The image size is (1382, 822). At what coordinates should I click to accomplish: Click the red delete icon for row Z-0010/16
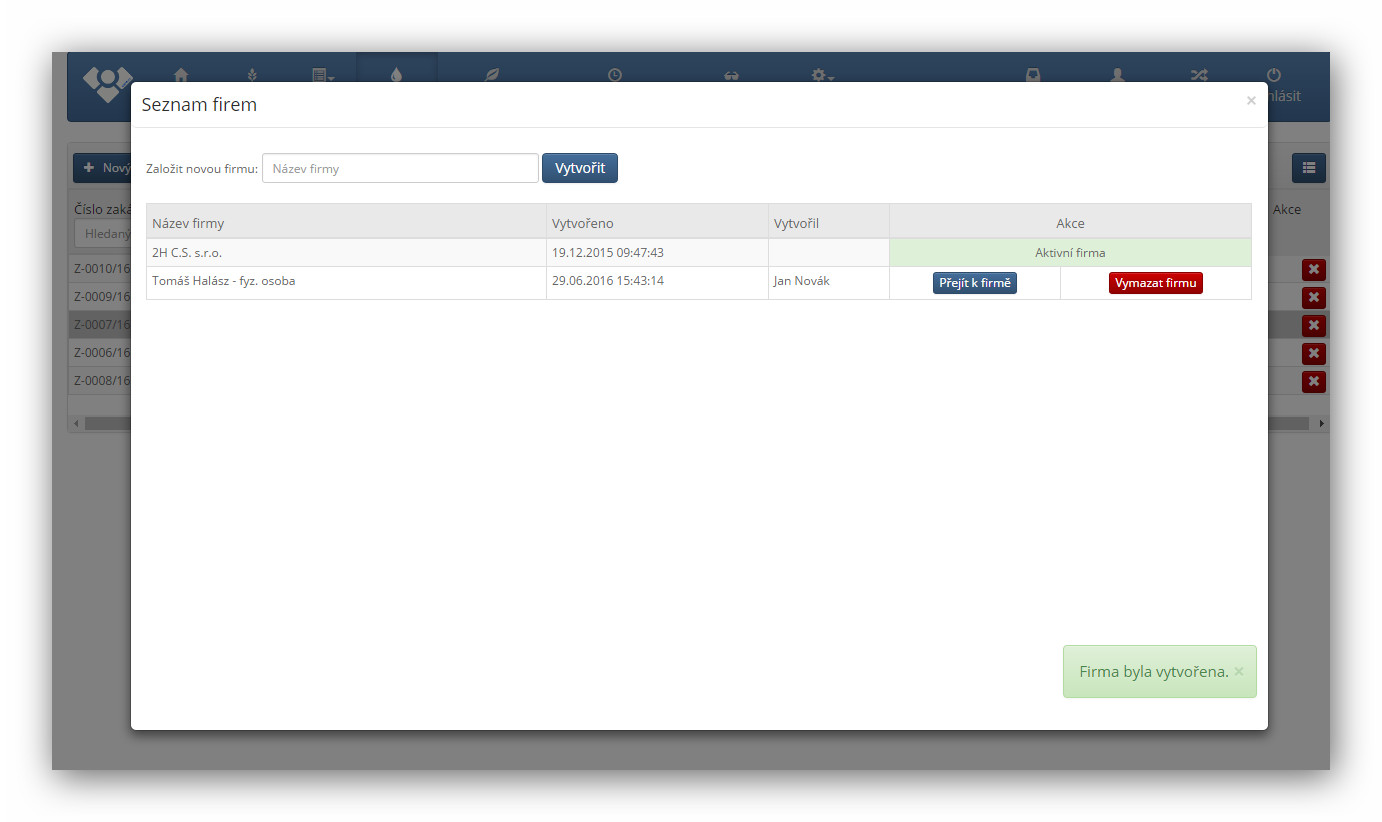tap(1313, 269)
